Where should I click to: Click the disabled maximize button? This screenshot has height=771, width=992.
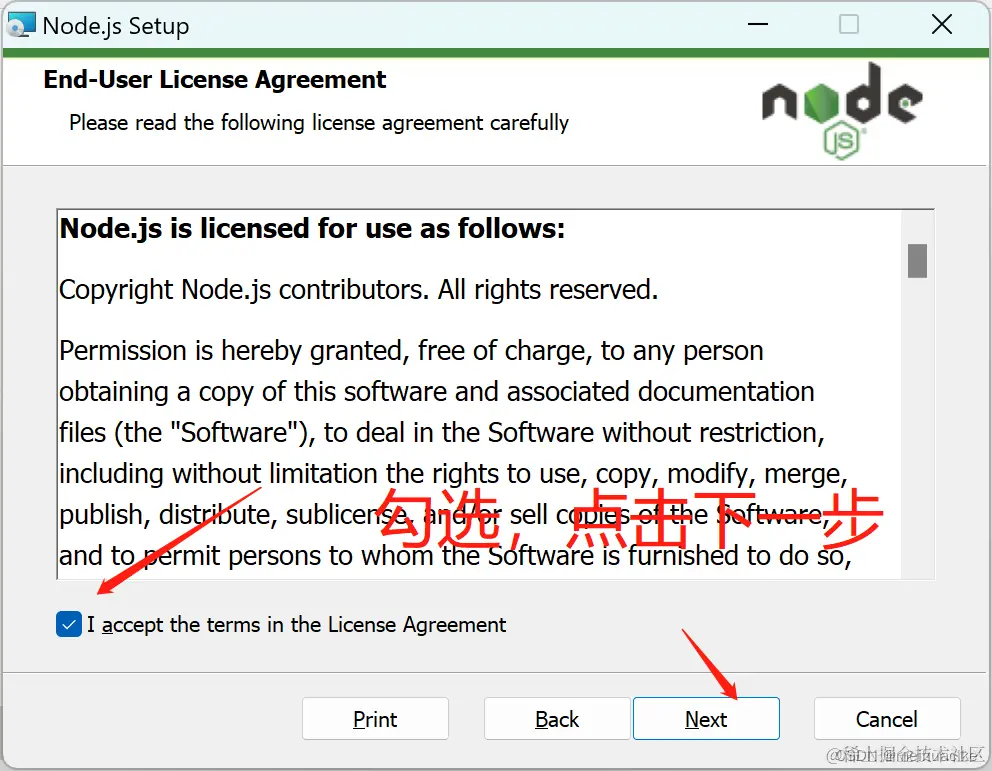(x=848, y=25)
